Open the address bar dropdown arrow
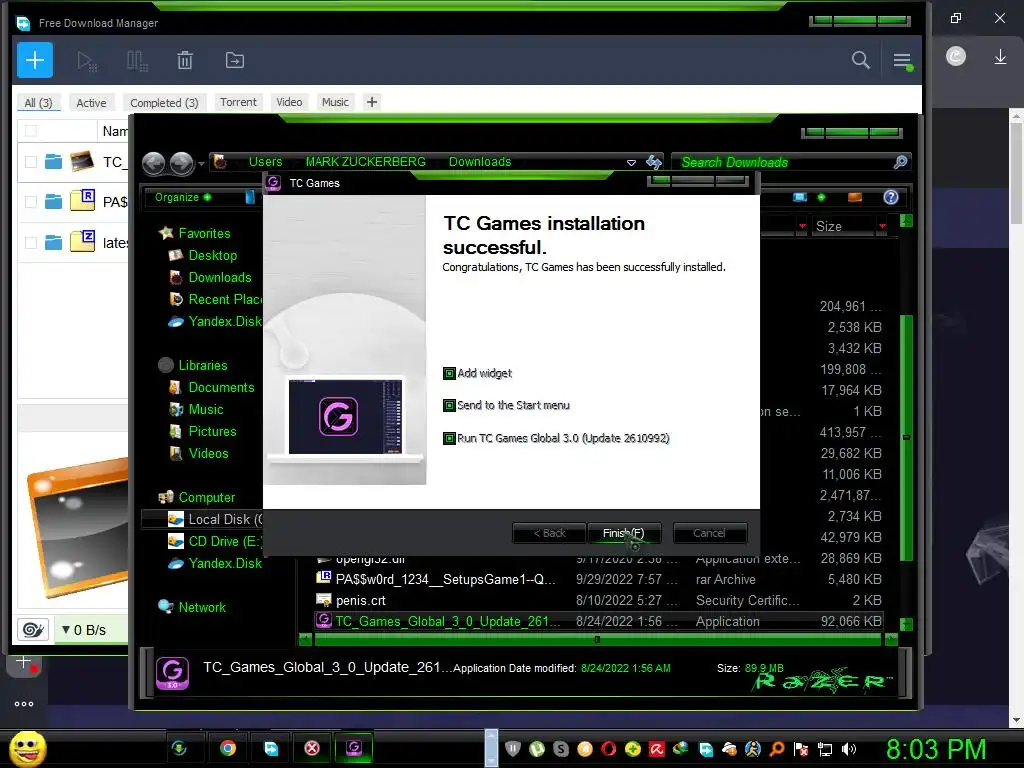The width and height of the screenshot is (1024, 768). [631, 163]
